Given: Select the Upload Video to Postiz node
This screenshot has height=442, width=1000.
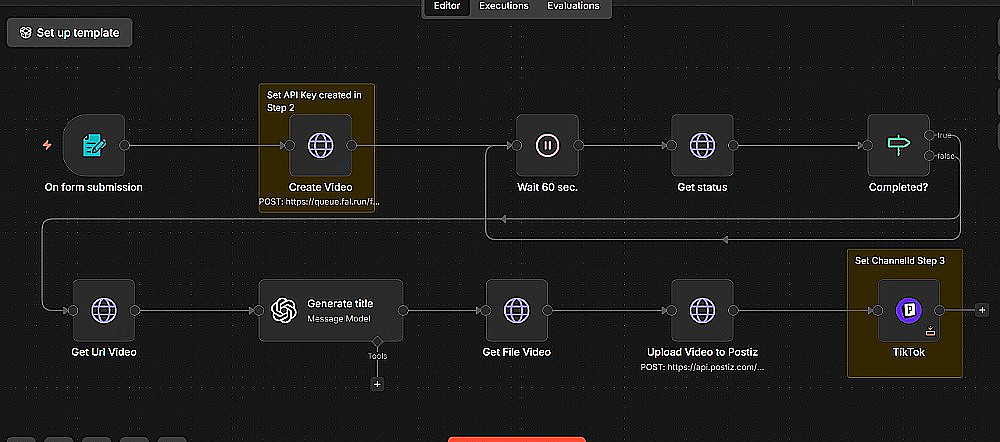Looking at the screenshot, I should click(702, 310).
